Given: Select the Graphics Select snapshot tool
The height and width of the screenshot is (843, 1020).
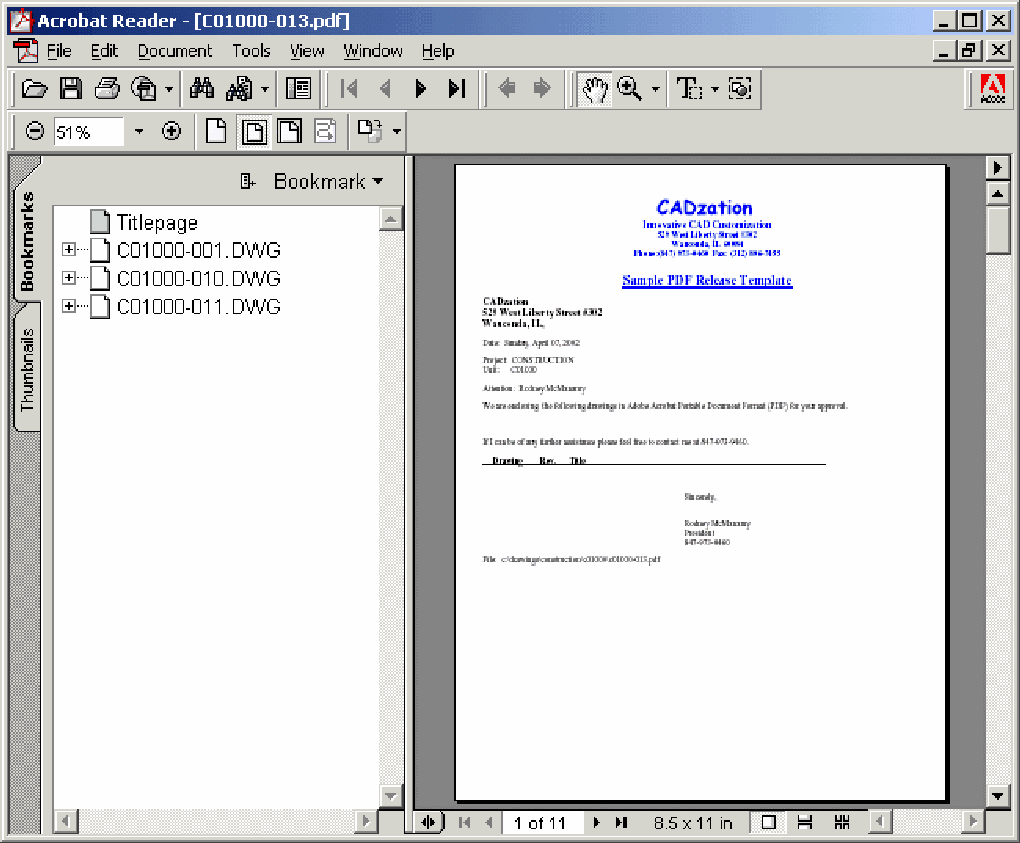Looking at the screenshot, I should pyautogui.click(x=740, y=88).
